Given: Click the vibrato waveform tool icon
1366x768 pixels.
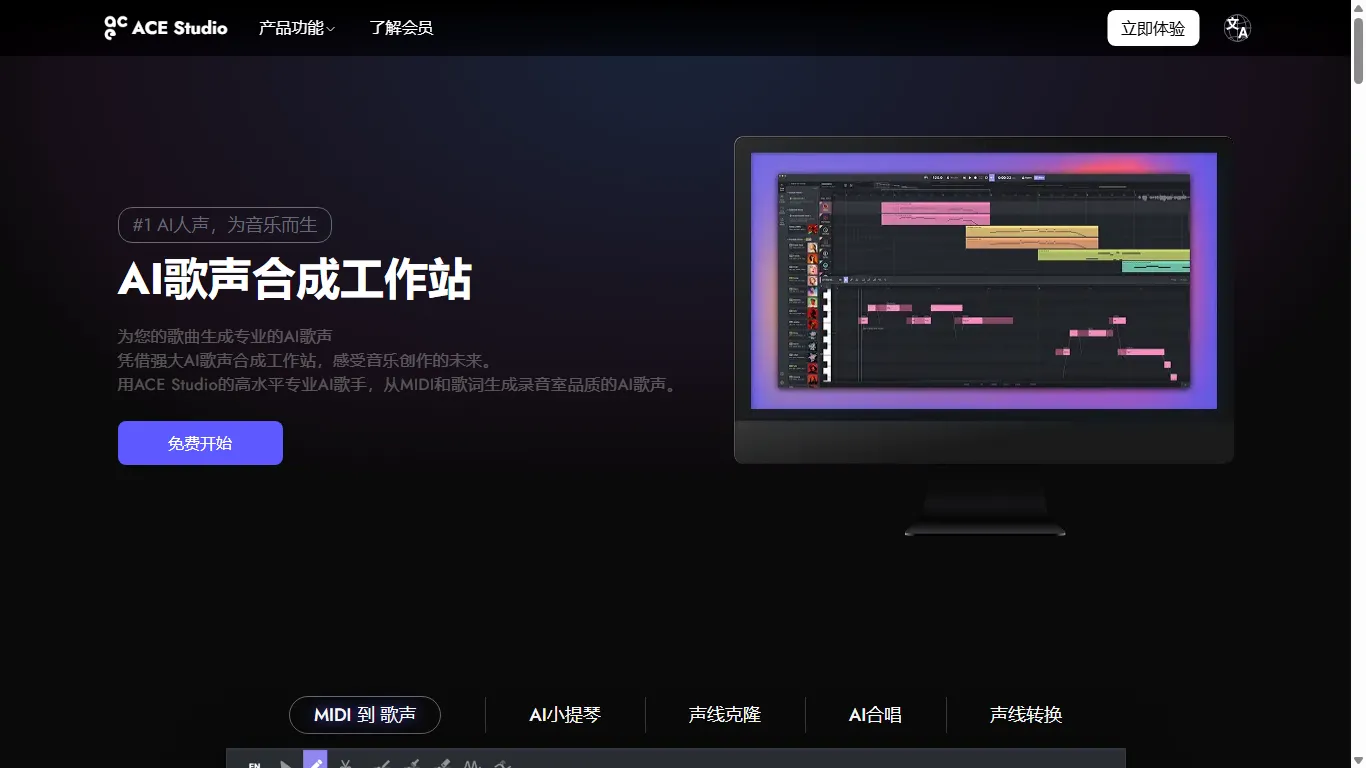Looking at the screenshot, I should [472, 765].
